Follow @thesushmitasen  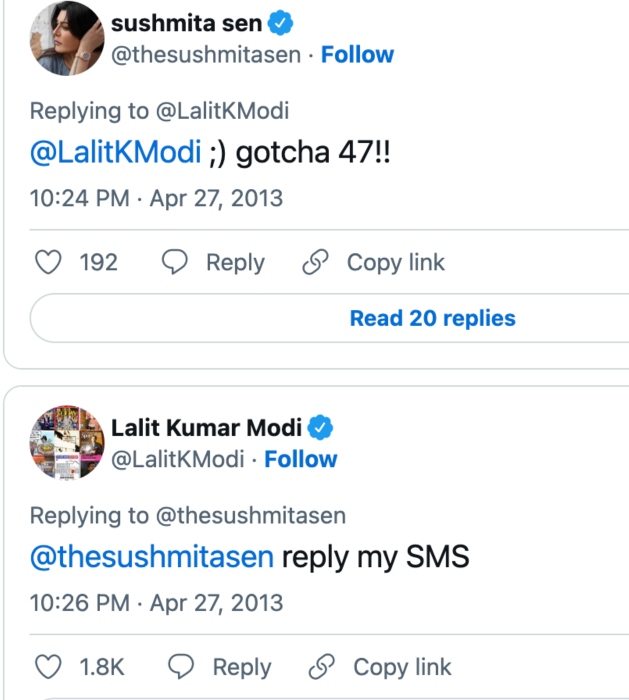(357, 54)
